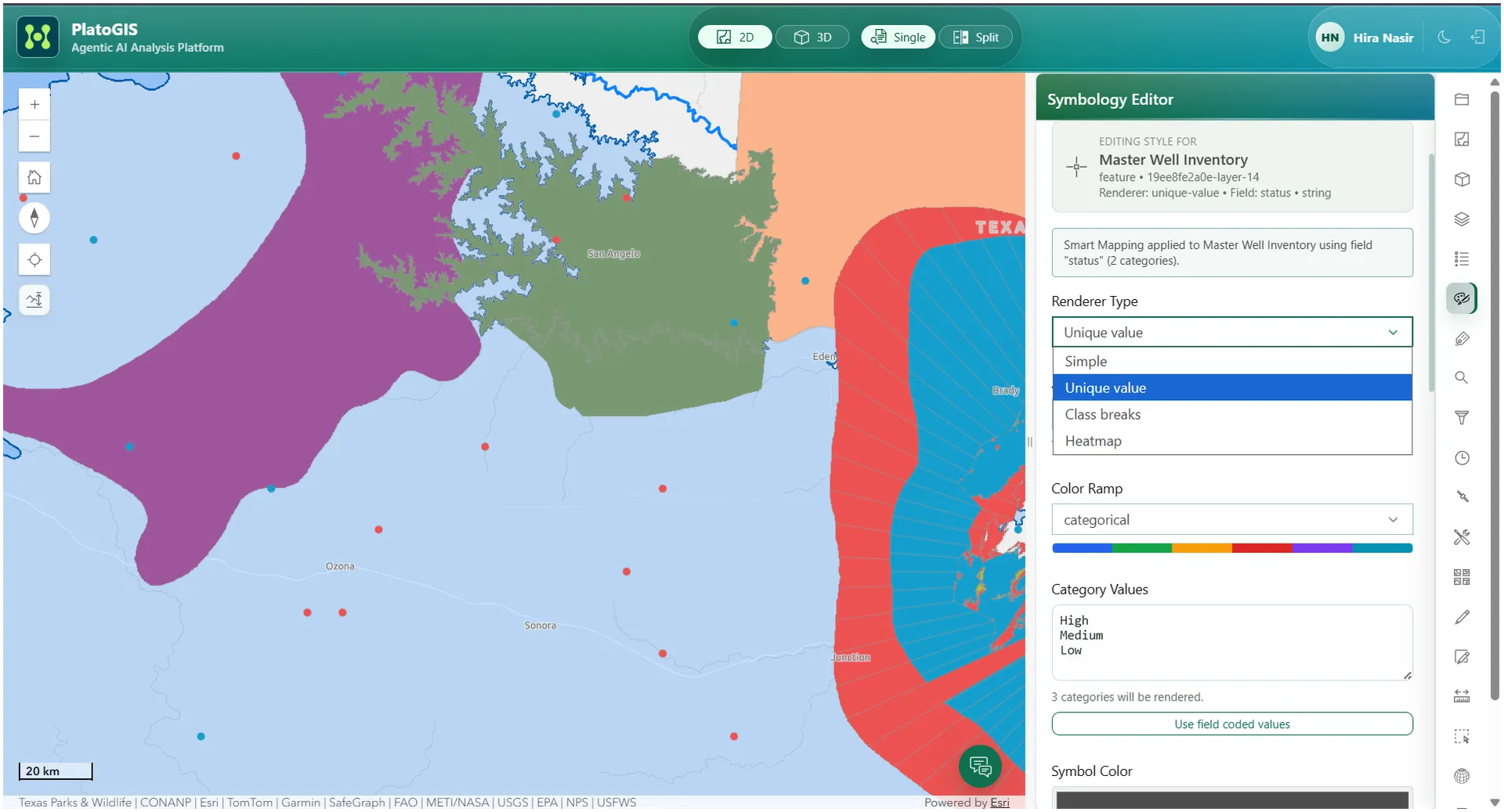Click the Smart Mapping applied message box
This screenshot has width=1504, height=812.
pyautogui.click(x=1231, y=252)
